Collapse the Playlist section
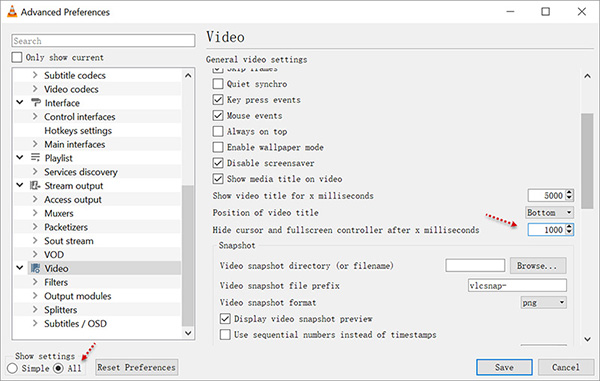The image size is (600, 381). tap(20, 158)
